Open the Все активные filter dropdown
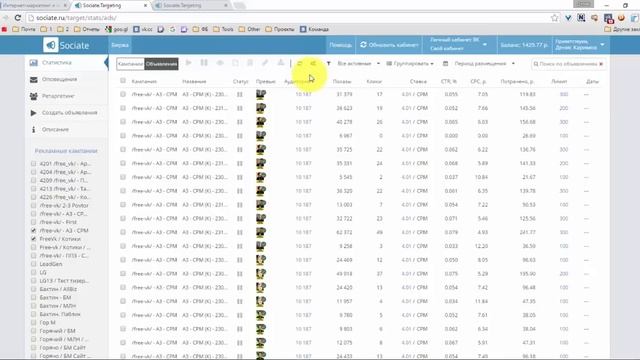The height and width of the screenshot is (360, 640). (x=358, y=64)
